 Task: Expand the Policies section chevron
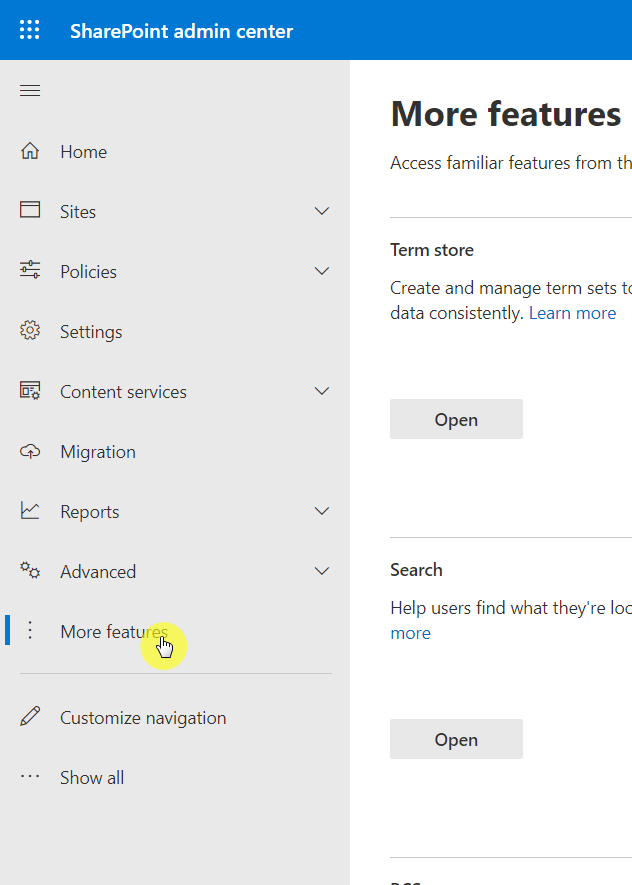tap(322, 271)
